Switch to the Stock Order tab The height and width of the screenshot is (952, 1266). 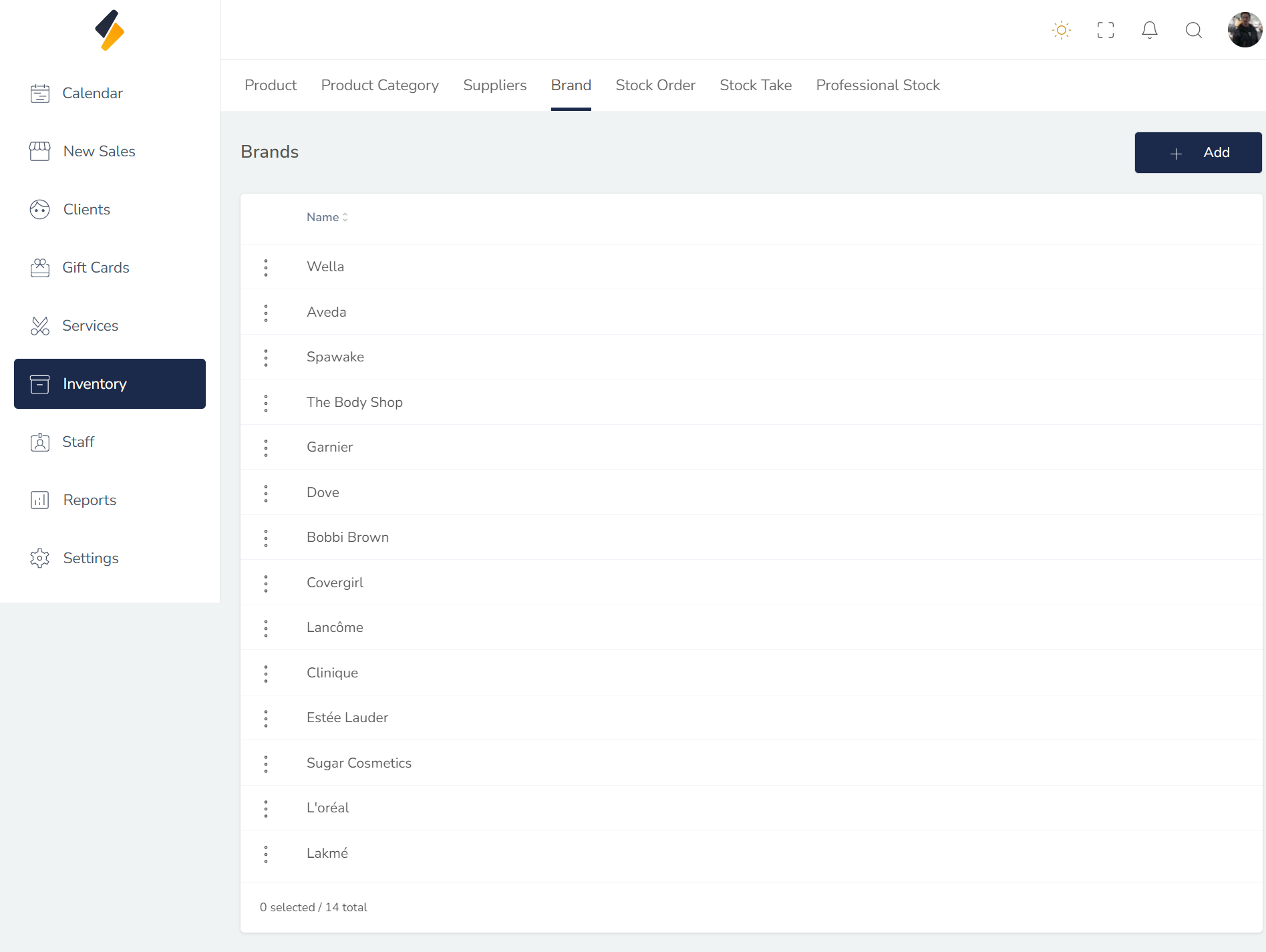pos(655,86)
